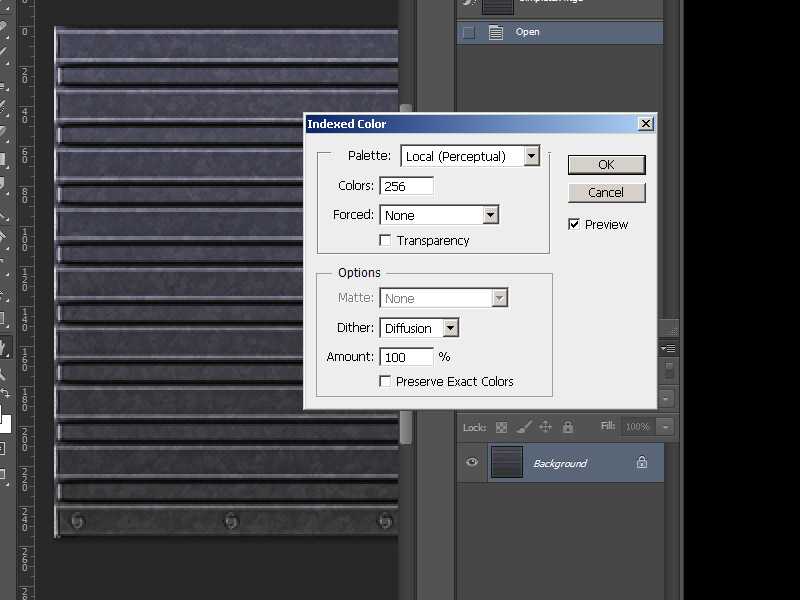Click Lock transparent pixels icon
Image resolution: width=800 pixels, height=600 pixels.
(502, 427)
